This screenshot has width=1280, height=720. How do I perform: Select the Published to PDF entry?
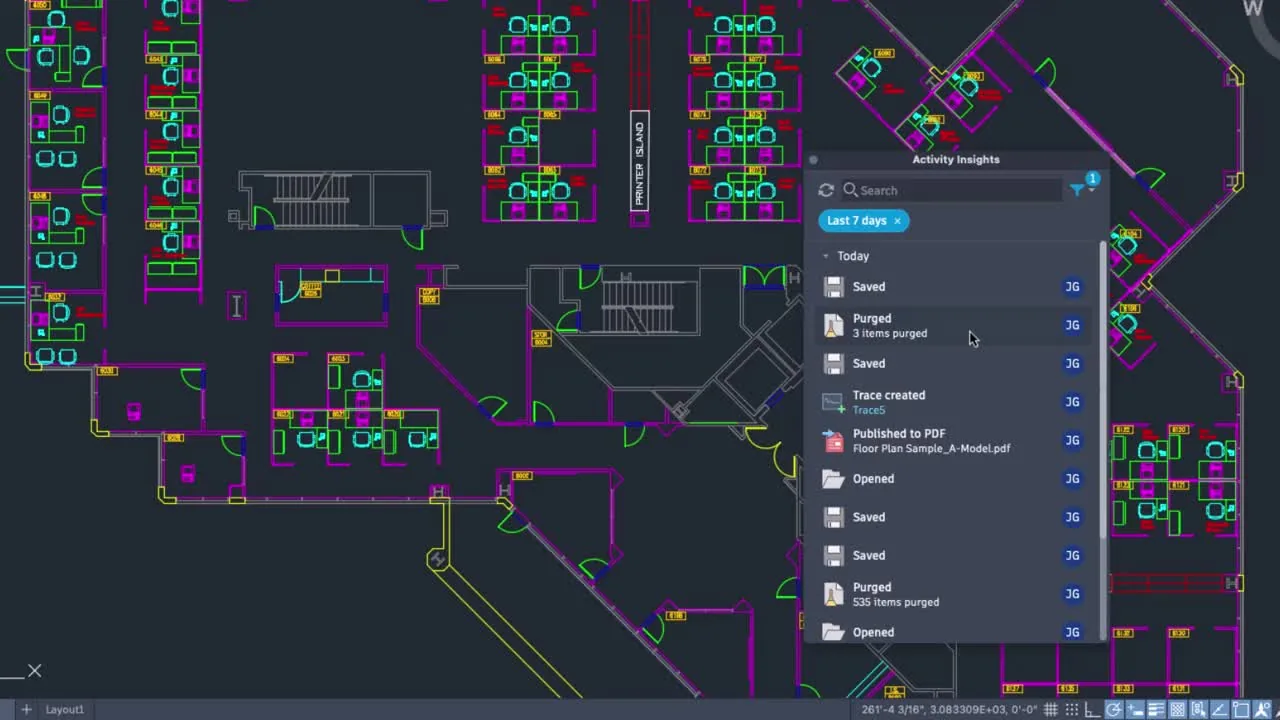[x=954, y=440]
